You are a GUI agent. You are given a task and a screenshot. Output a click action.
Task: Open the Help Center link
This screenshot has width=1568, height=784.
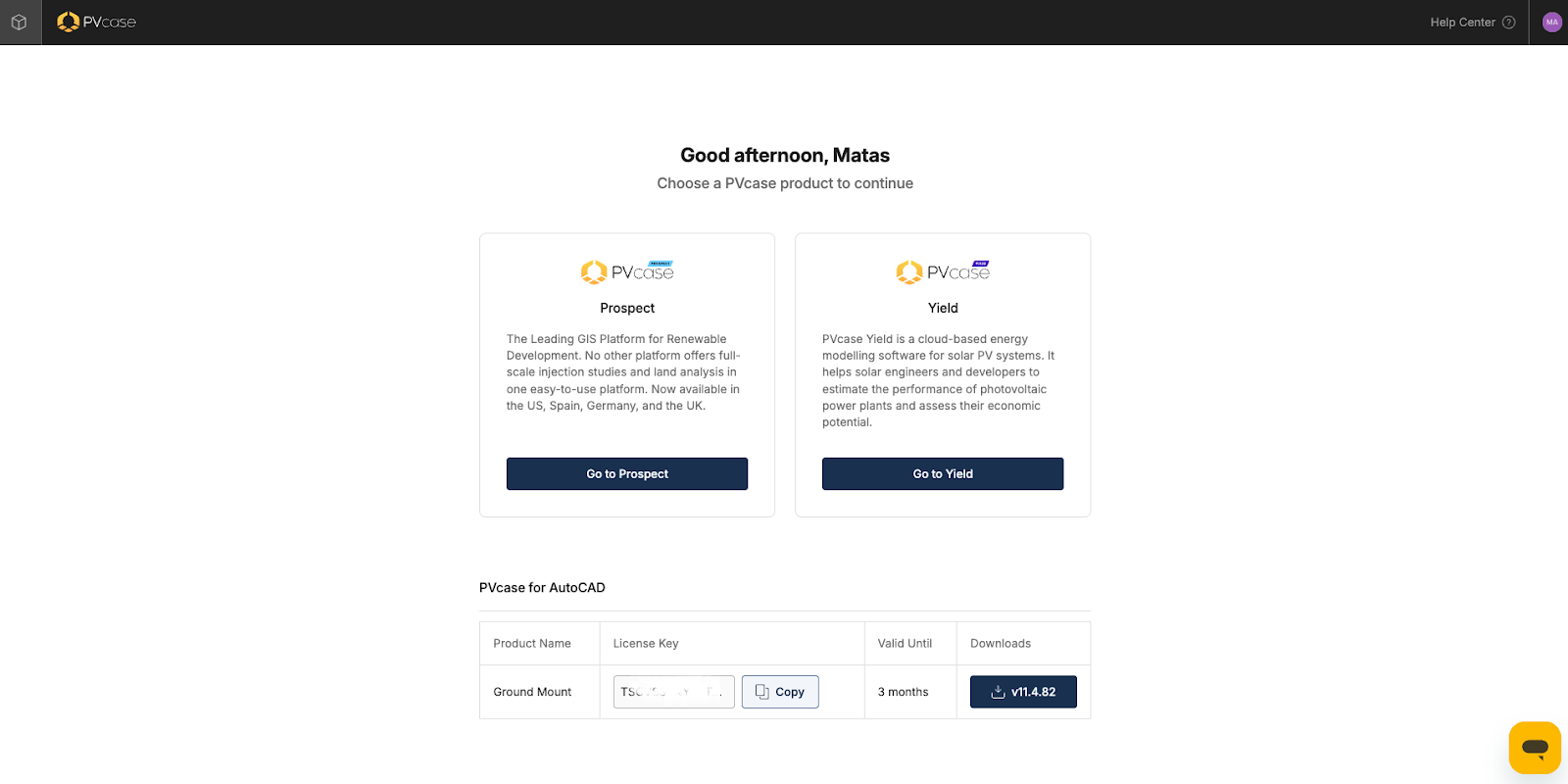(1462, 23)
